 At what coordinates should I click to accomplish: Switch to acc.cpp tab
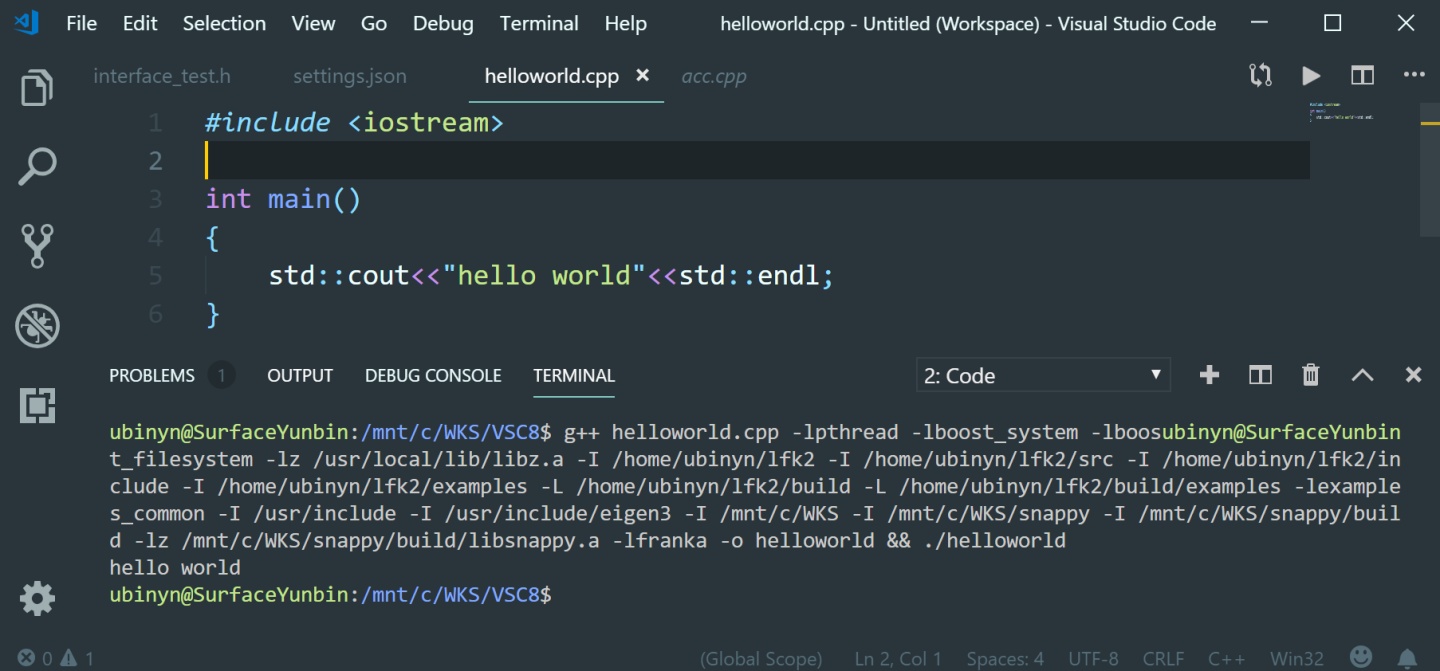tap(714, 76)
